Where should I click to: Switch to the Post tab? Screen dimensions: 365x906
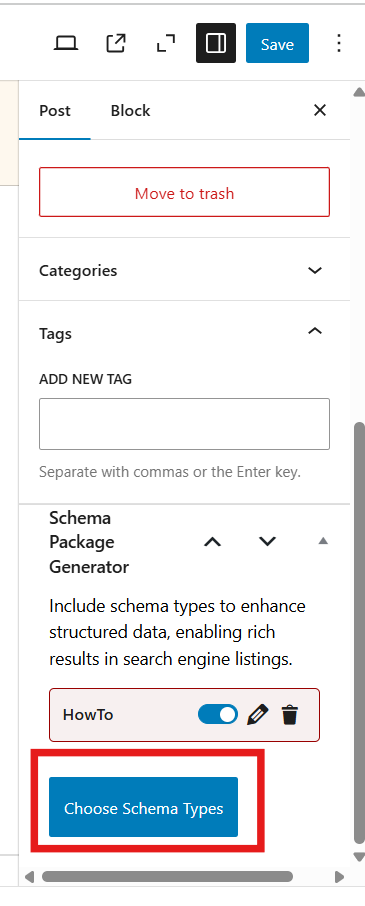pos(55,110)
